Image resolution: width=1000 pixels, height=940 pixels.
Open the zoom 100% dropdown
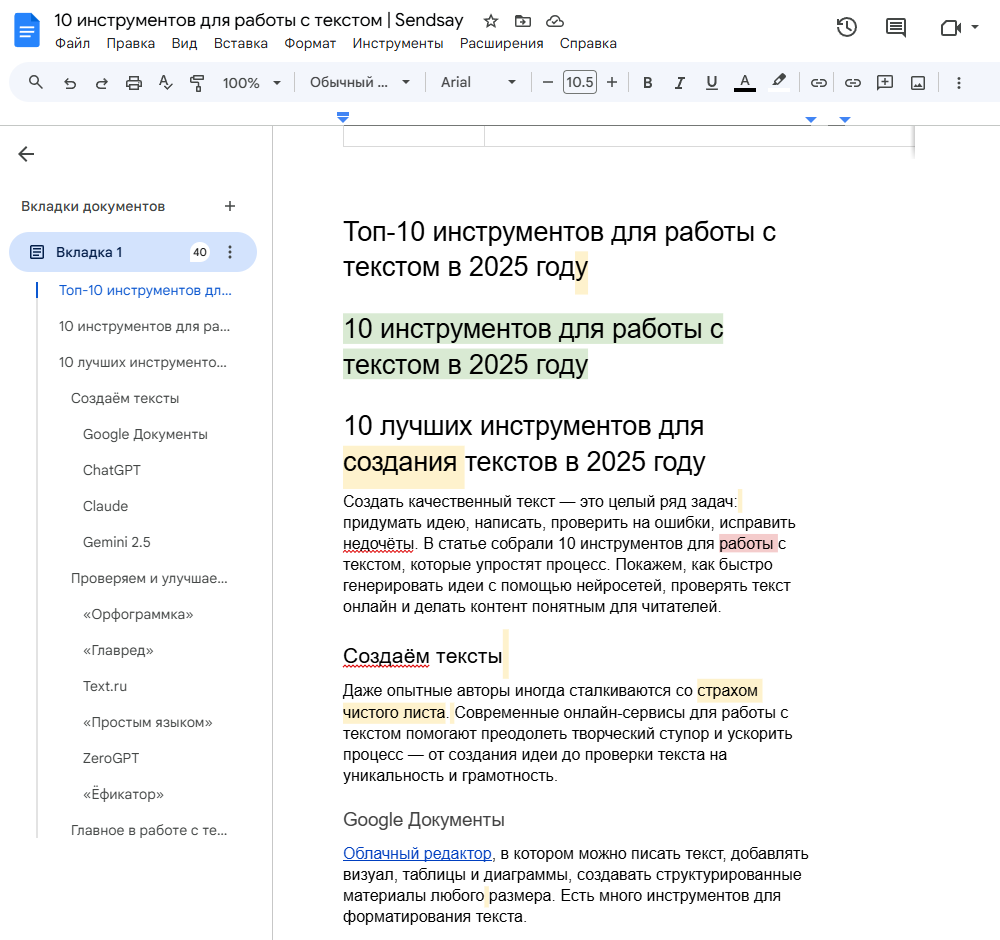pyautogui.click(x=251, y=83)
